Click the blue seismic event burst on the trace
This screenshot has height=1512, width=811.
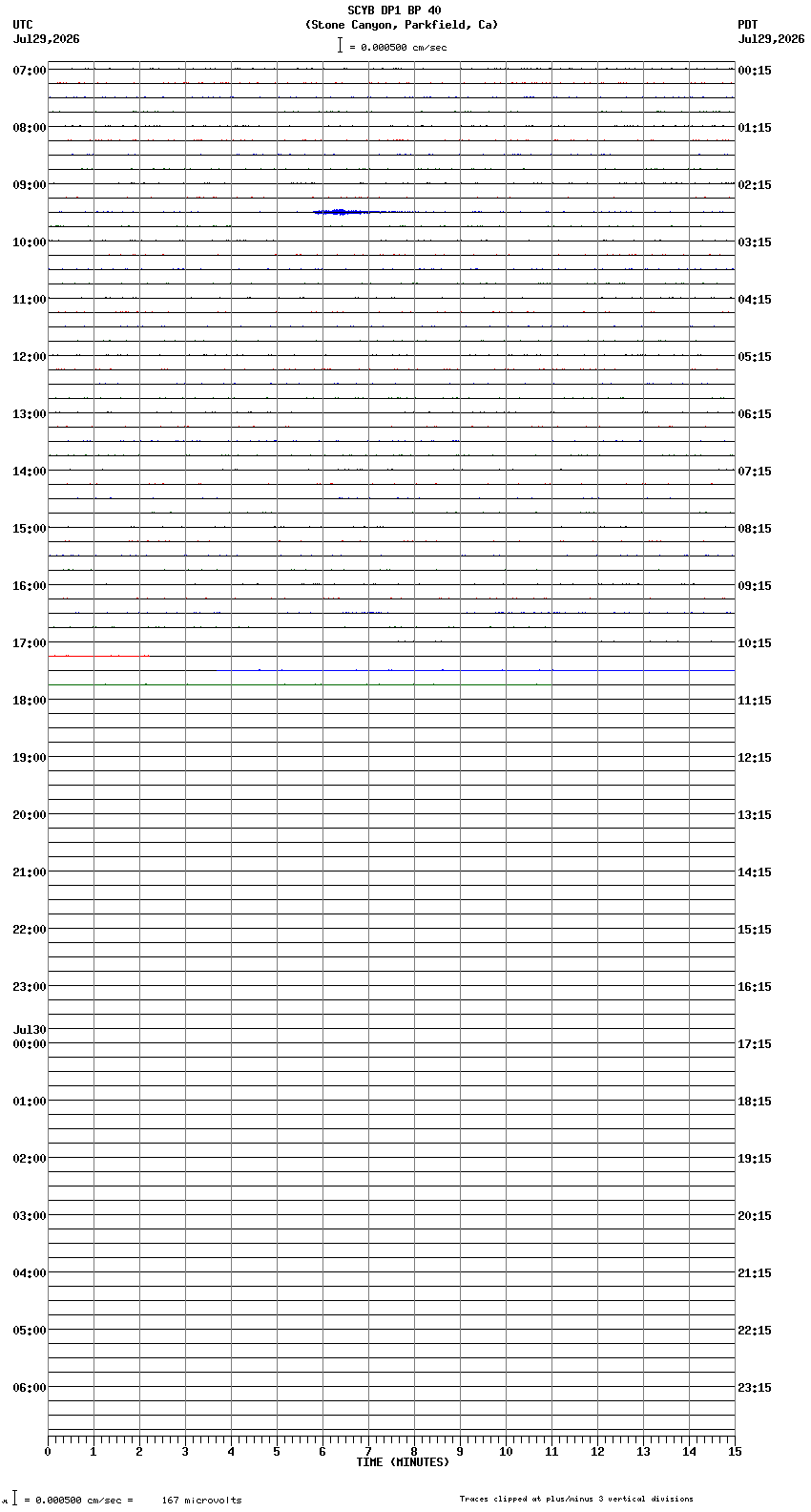[340, 212]
